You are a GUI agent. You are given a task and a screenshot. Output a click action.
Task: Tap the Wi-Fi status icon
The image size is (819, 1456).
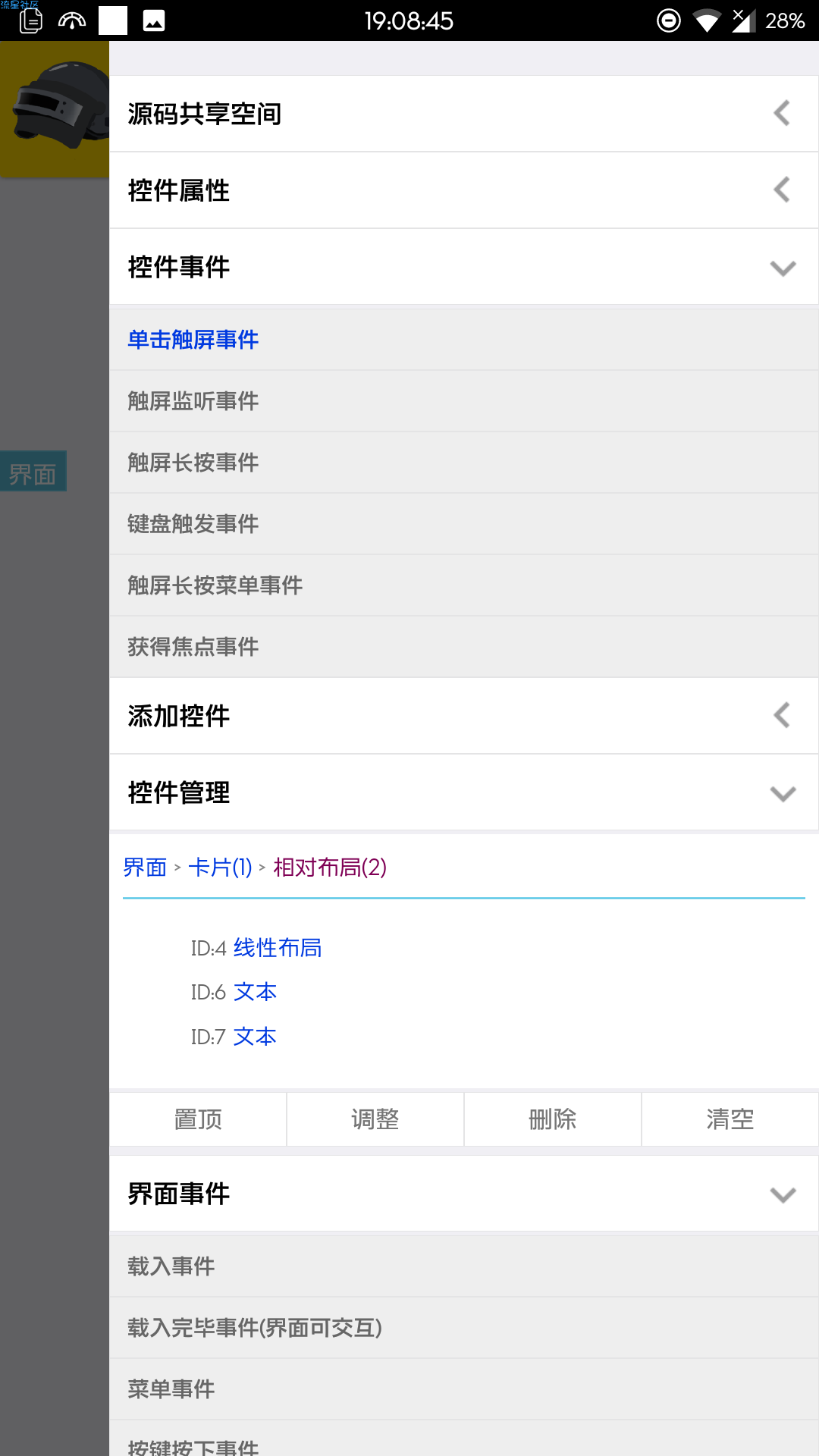click(707, 20)
